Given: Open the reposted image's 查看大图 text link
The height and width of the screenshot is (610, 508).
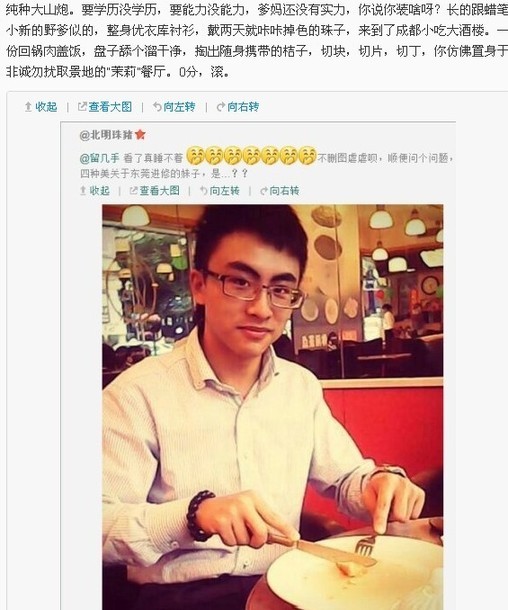Looking at the screenshot, I should click(x=159, y=191).
